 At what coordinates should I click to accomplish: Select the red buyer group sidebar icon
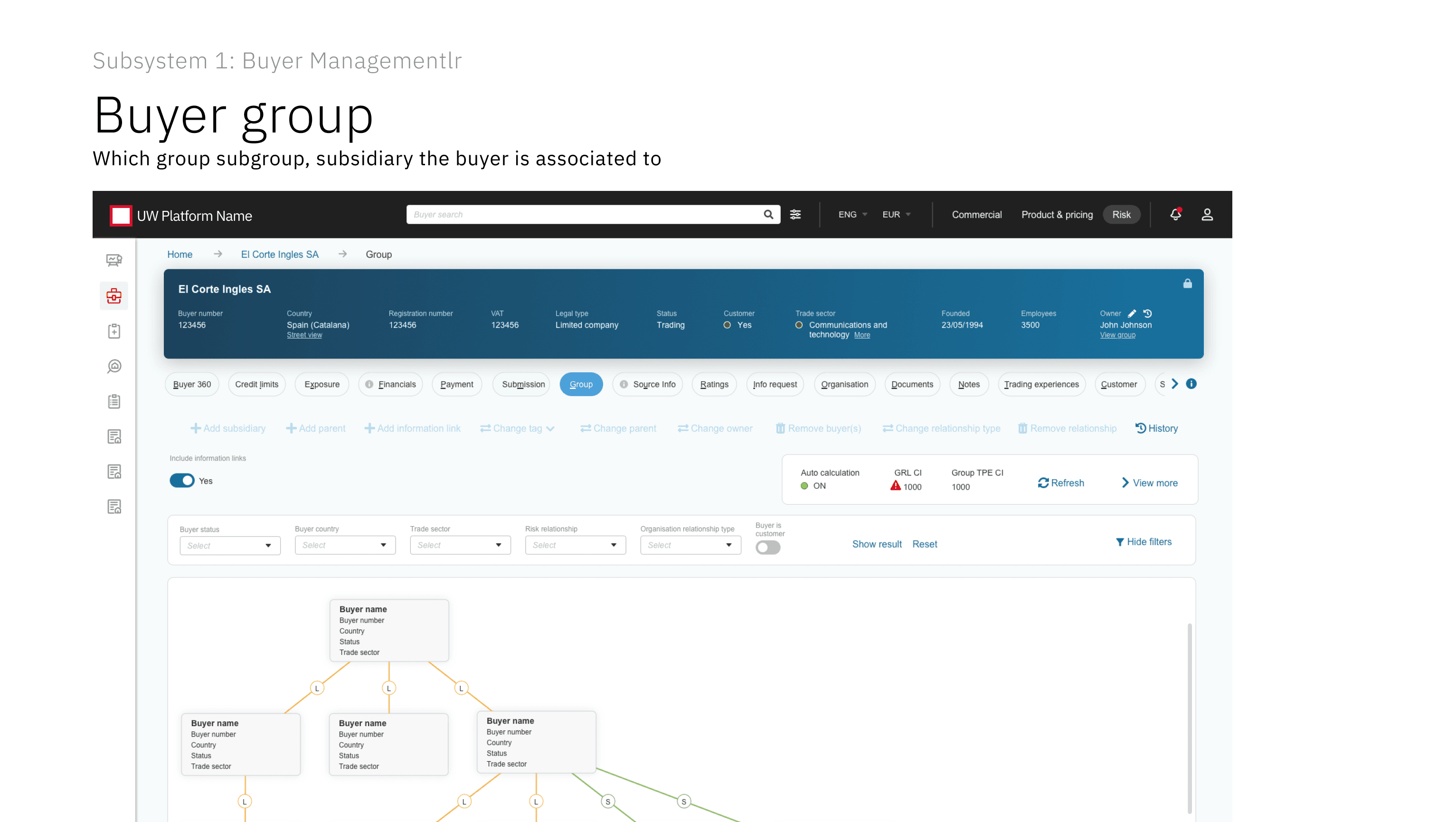click(x=114, y=296)
